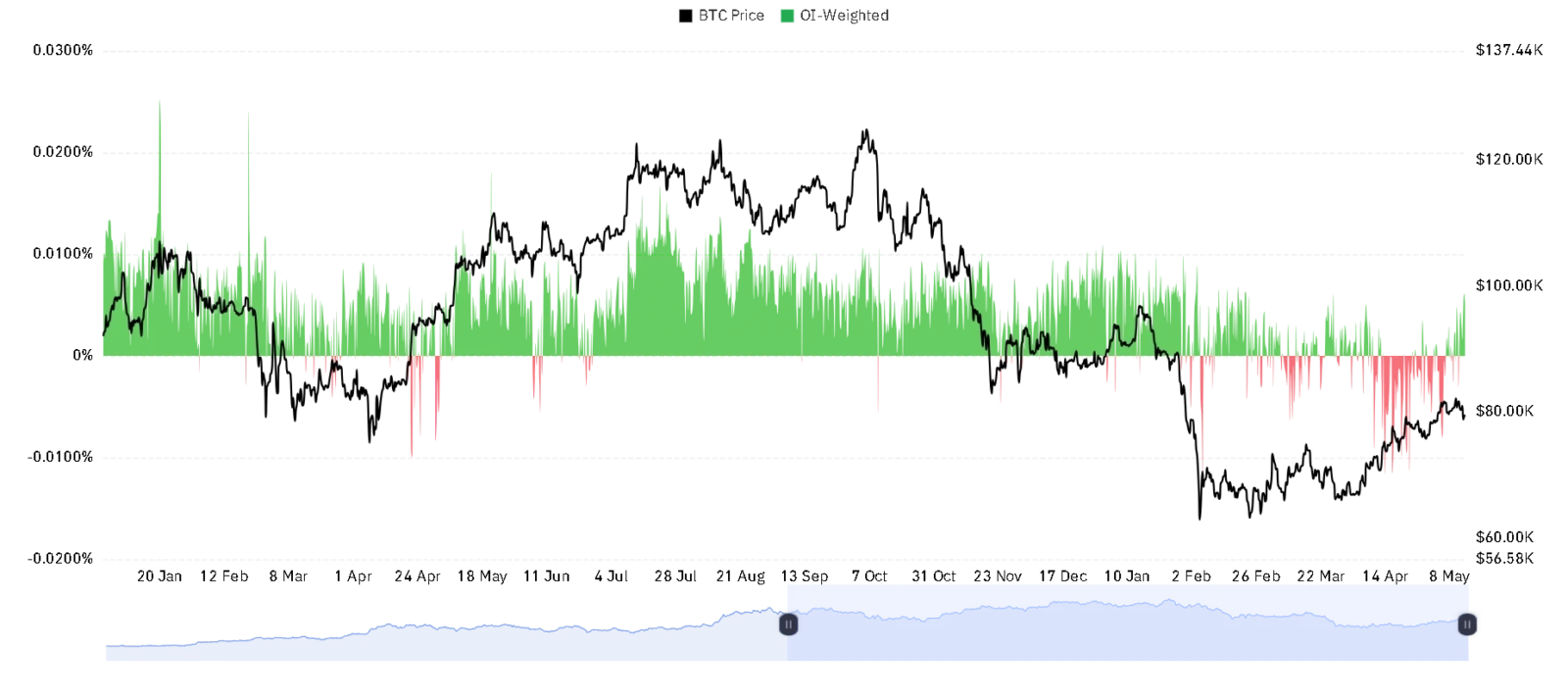Click the $56.58K price axis label
This screenshot has width=1568, height=699.
point(1505,559)
